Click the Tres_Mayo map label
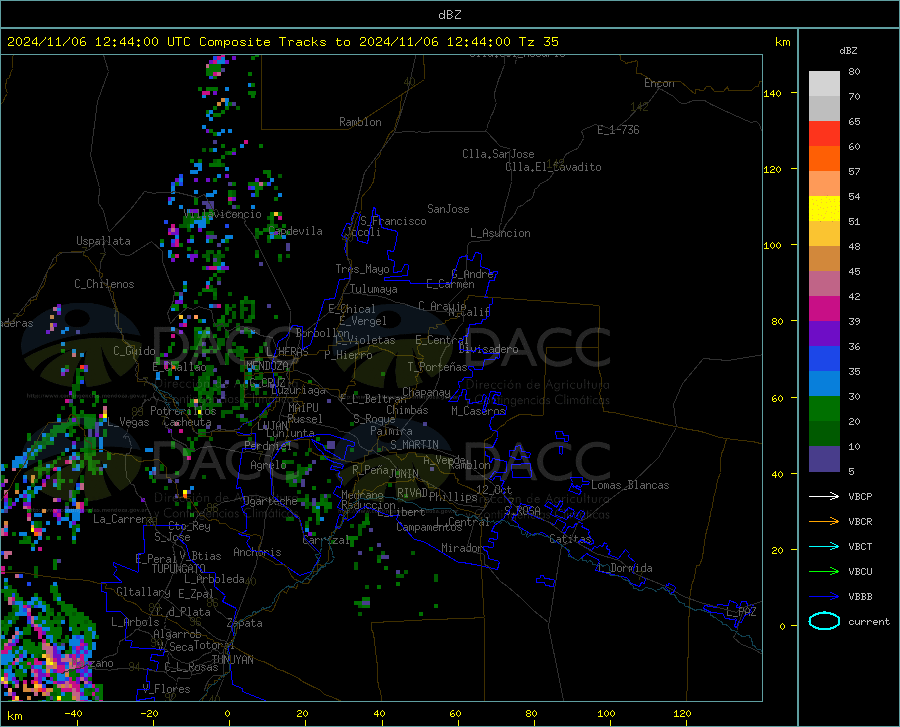Image resolution: width=900 pixels, height=727 pixels. tap(362, 269)
